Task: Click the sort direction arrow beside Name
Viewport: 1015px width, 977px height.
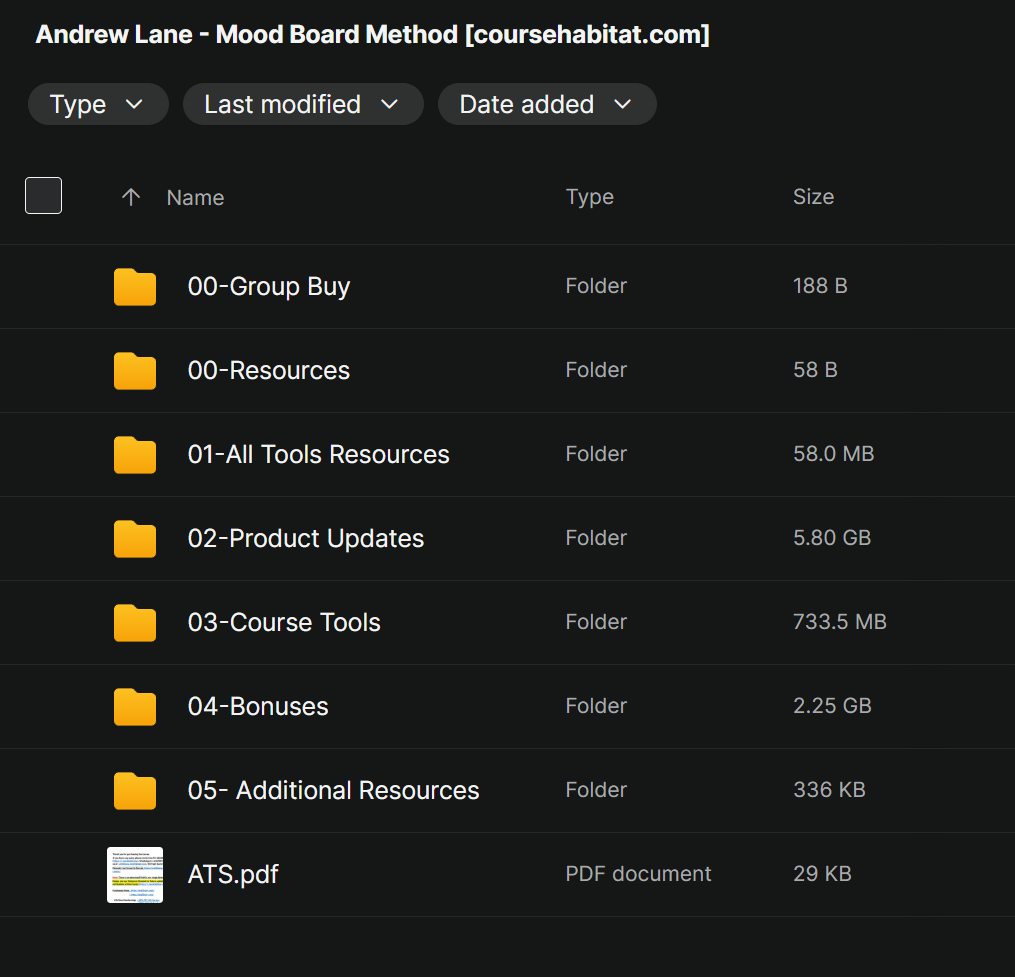Action: [x=131, y=197]
